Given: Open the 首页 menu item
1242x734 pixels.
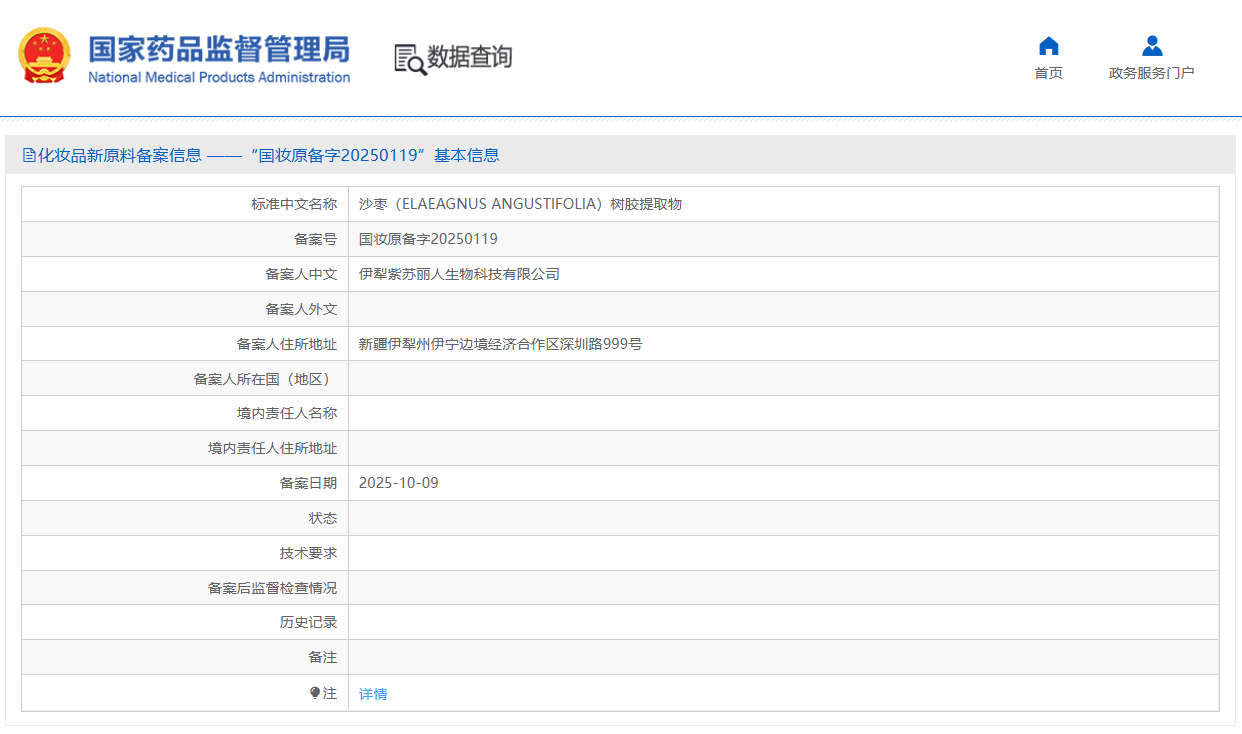Looking at the screenshot, I should [x=1047, y=72].
